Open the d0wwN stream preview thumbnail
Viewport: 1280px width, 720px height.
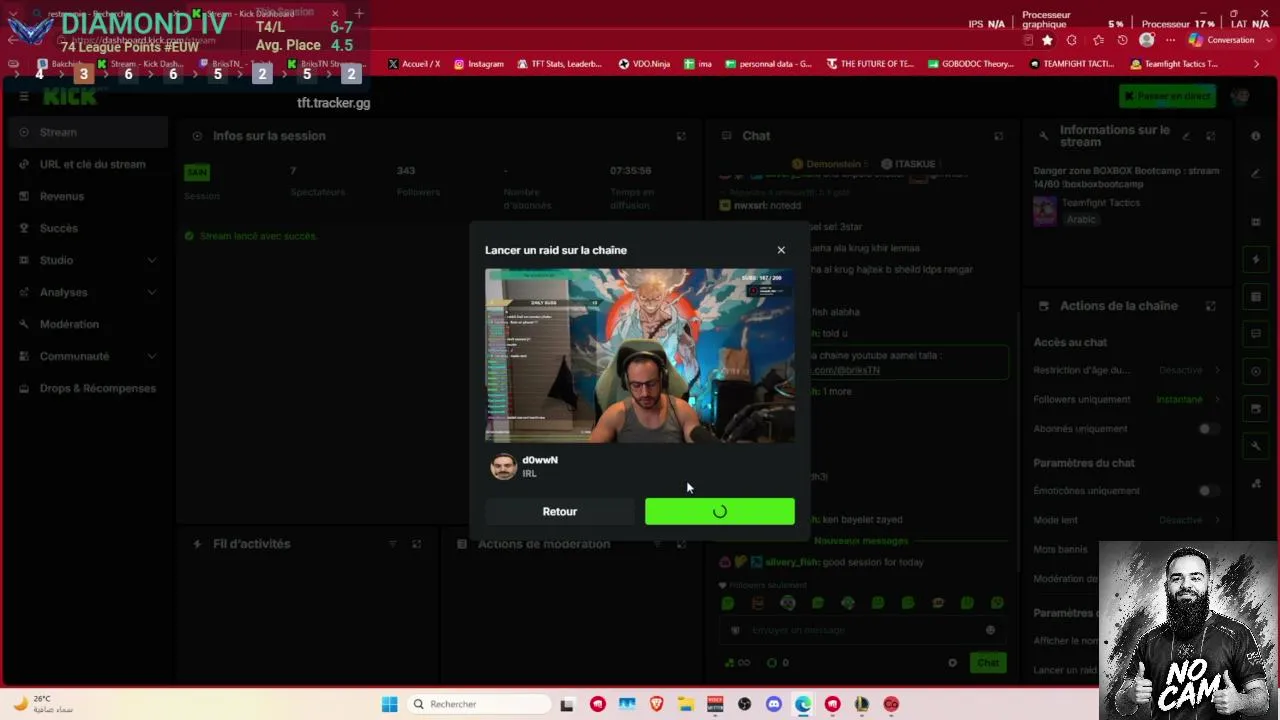pyautogui.click(x=640, y=355)
